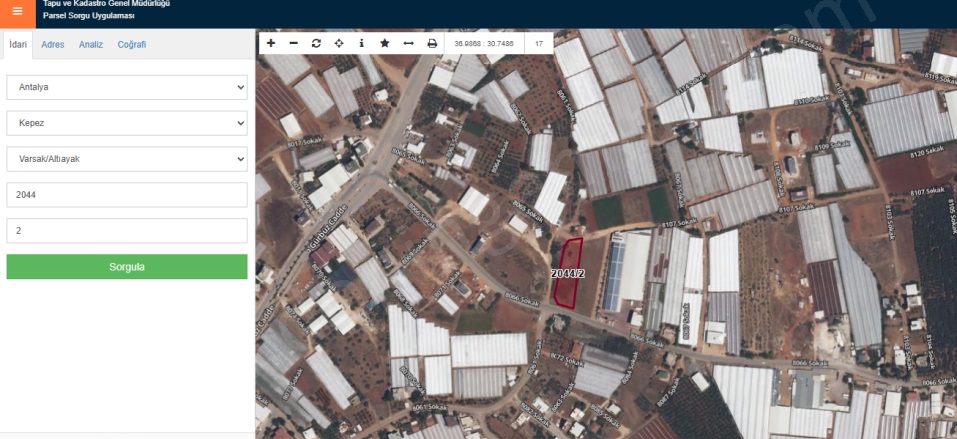Open the orange hamburger menu
The image size is (957, 439).
pyautogui.click(x=17, y=12)
